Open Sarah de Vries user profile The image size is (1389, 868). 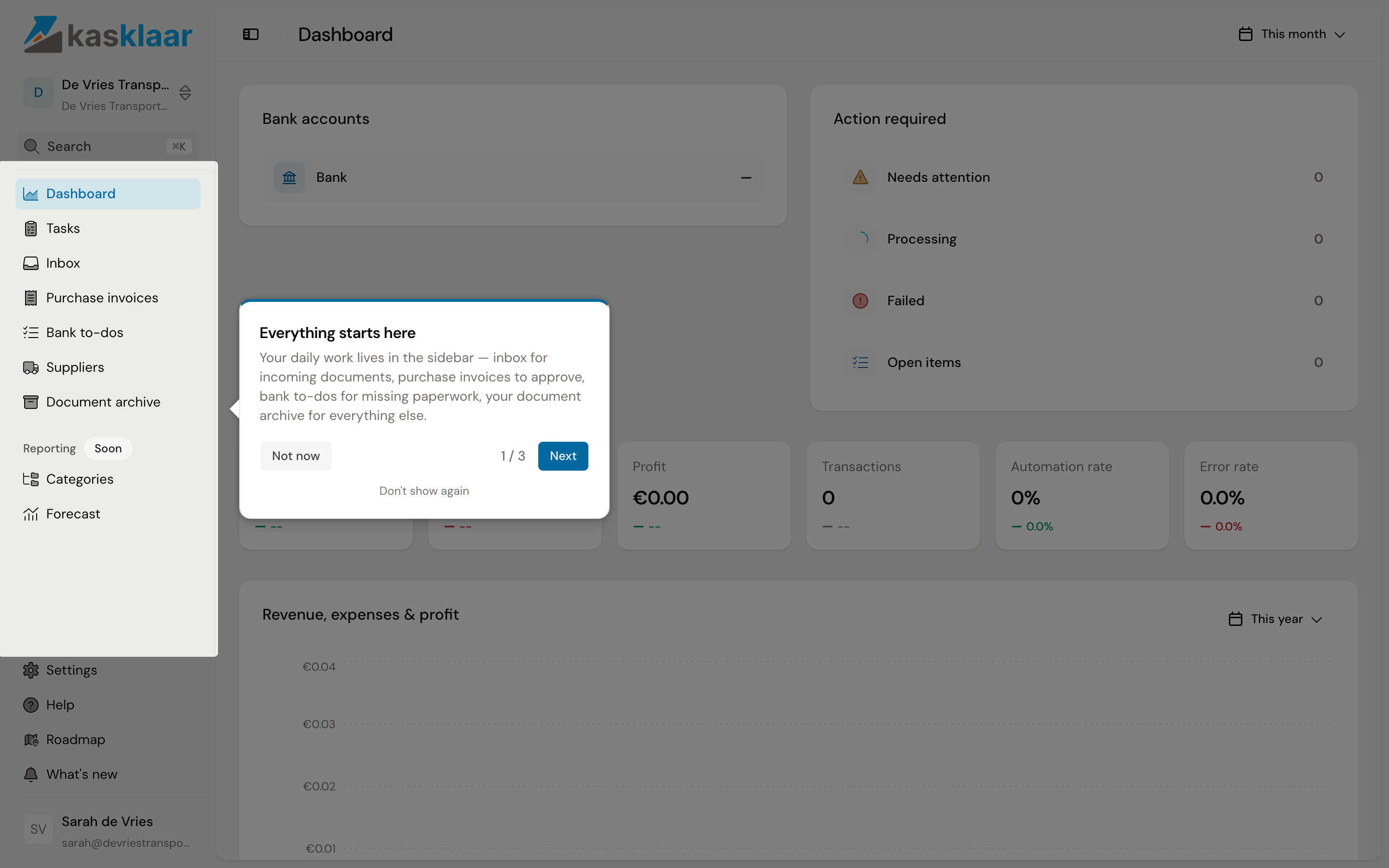tap(108, 831)
